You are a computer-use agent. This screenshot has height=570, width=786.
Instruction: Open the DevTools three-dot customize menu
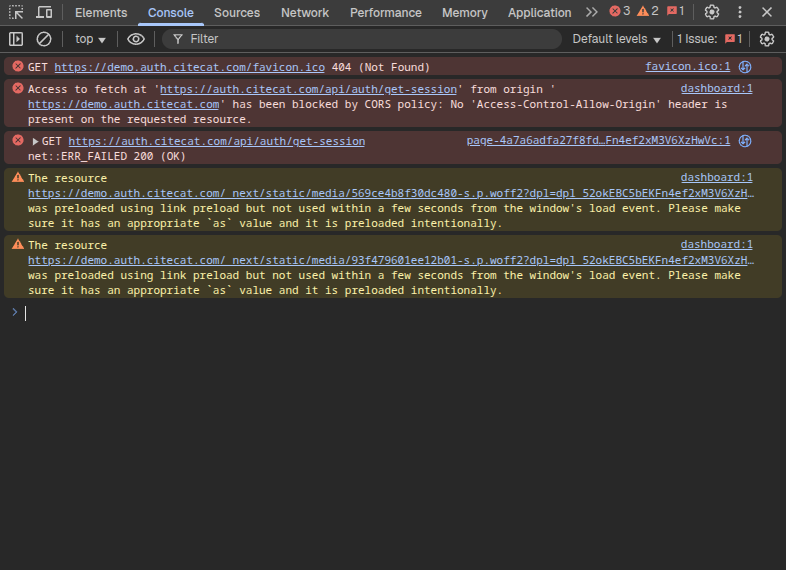coord(740,12)
